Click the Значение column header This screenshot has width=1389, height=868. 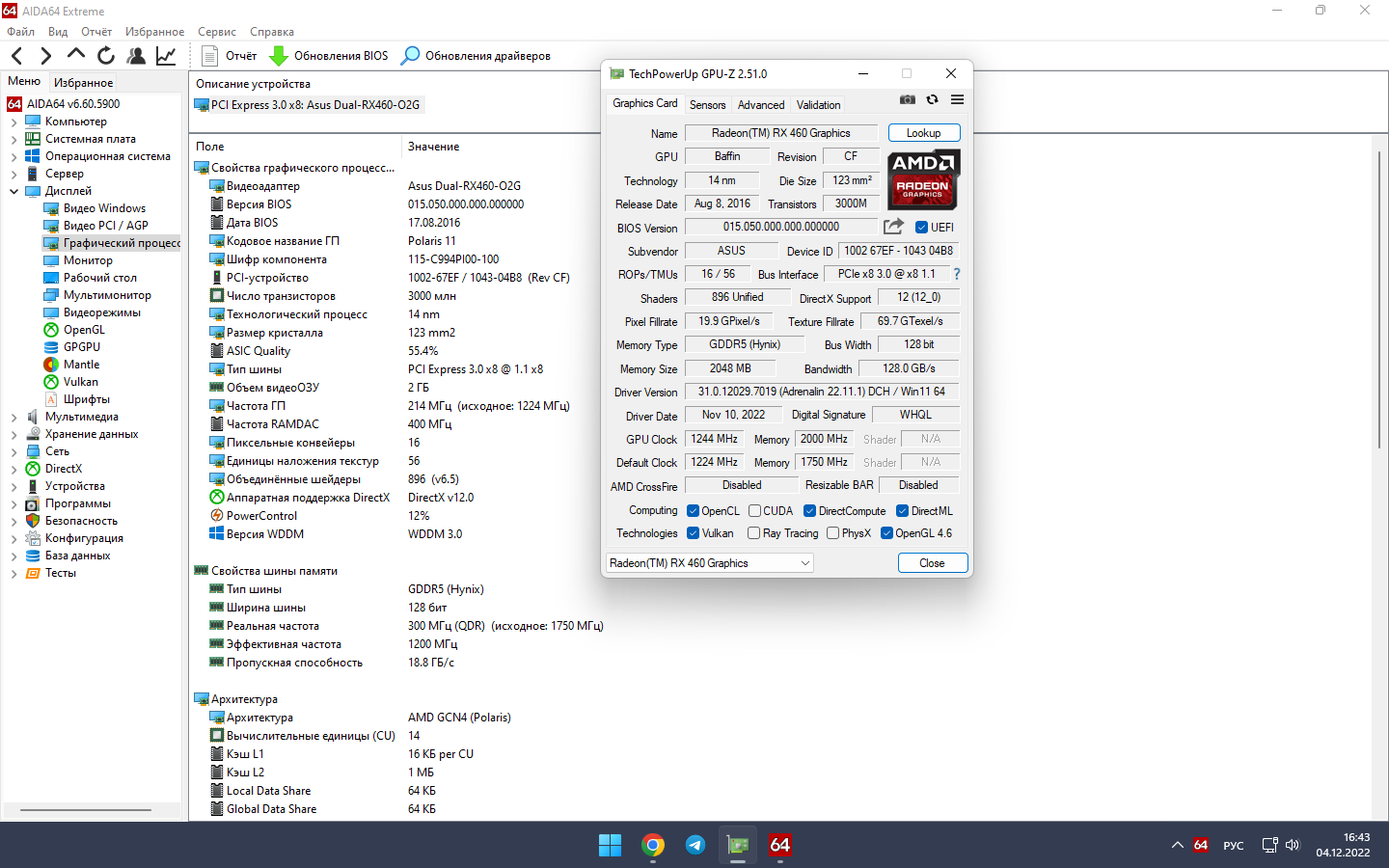(433, 147)
